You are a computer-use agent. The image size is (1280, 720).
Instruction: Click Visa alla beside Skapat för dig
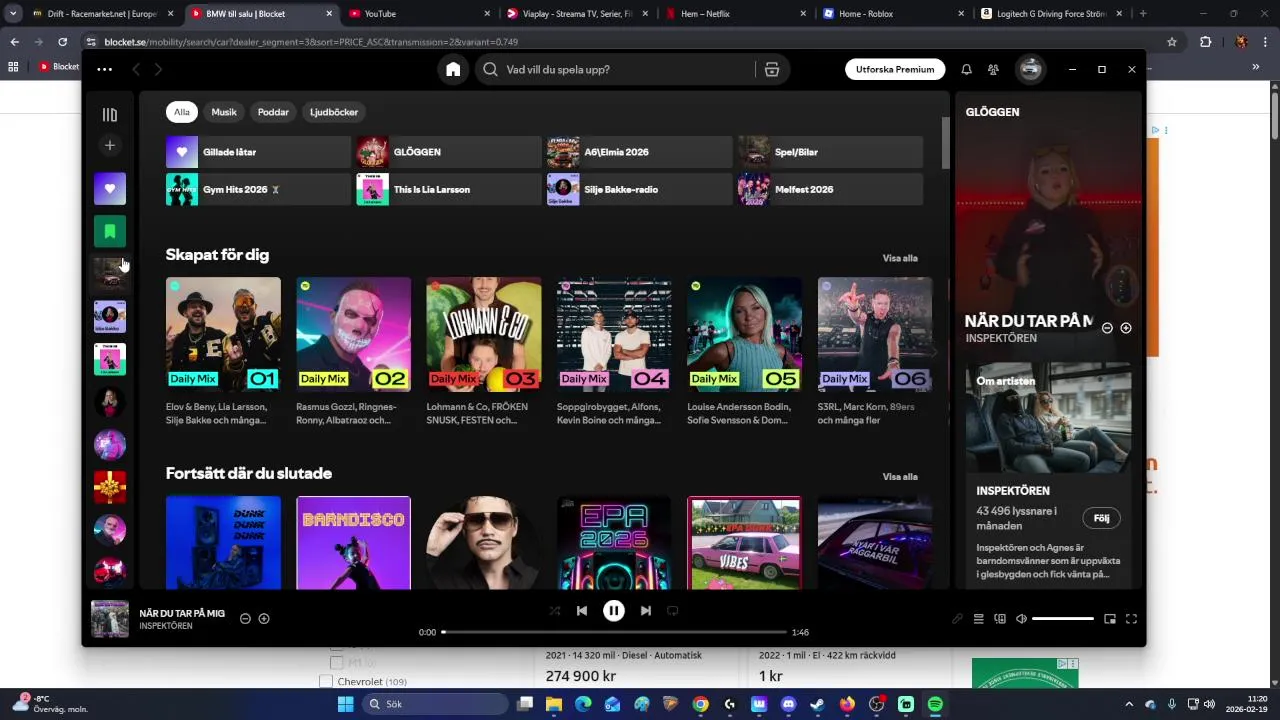pos(900,258)
